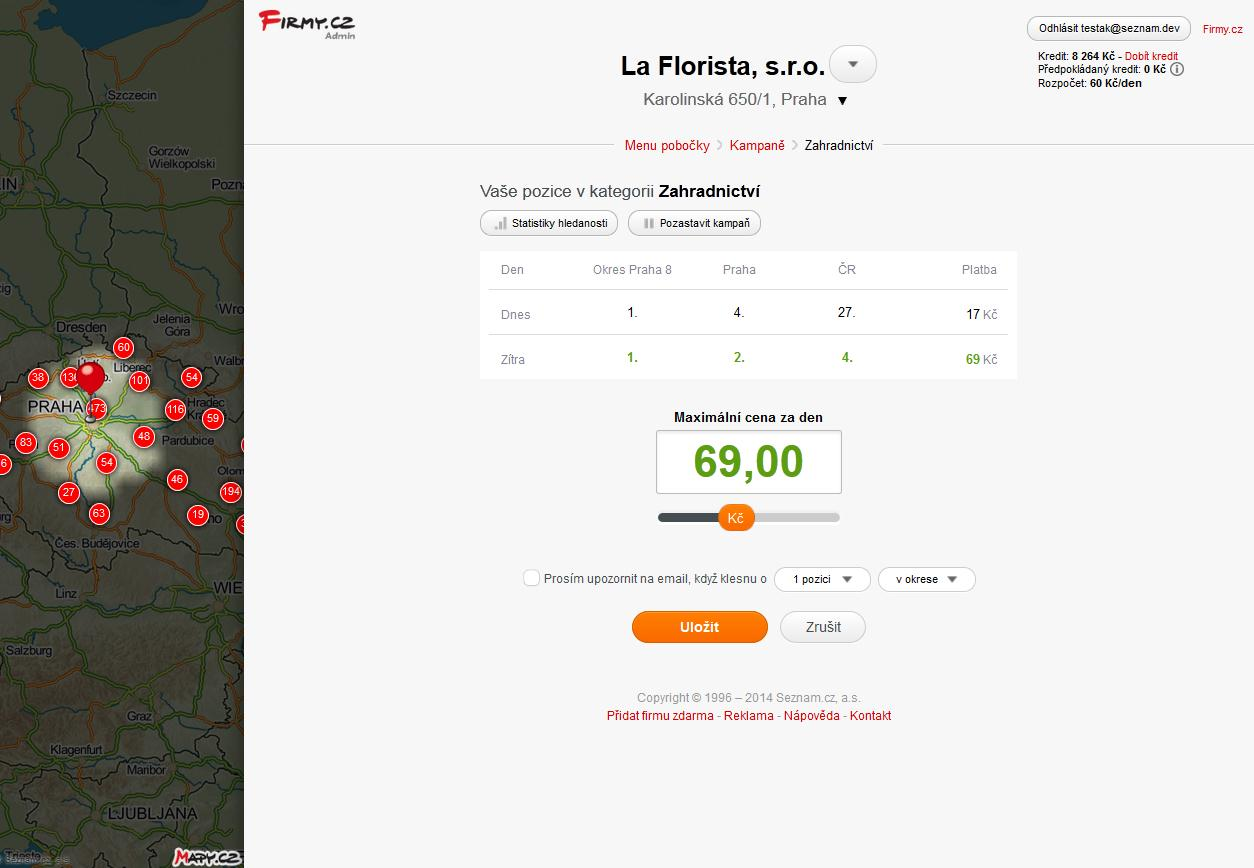
Task: Cancel with the Zrušit button
Action: click(823, 627)
